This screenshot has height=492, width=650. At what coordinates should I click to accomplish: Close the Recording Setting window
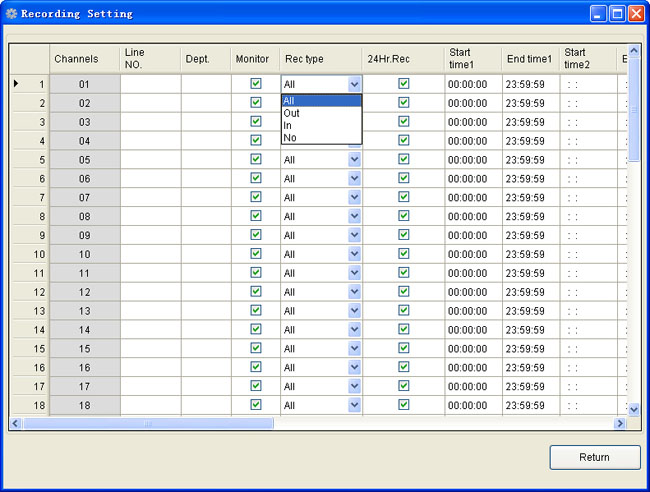636,14
